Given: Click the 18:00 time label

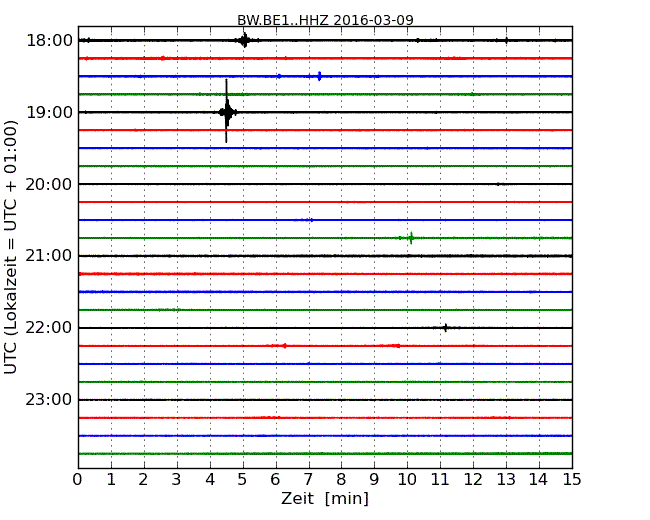Looking at the screenshot, I should [49, 41].
